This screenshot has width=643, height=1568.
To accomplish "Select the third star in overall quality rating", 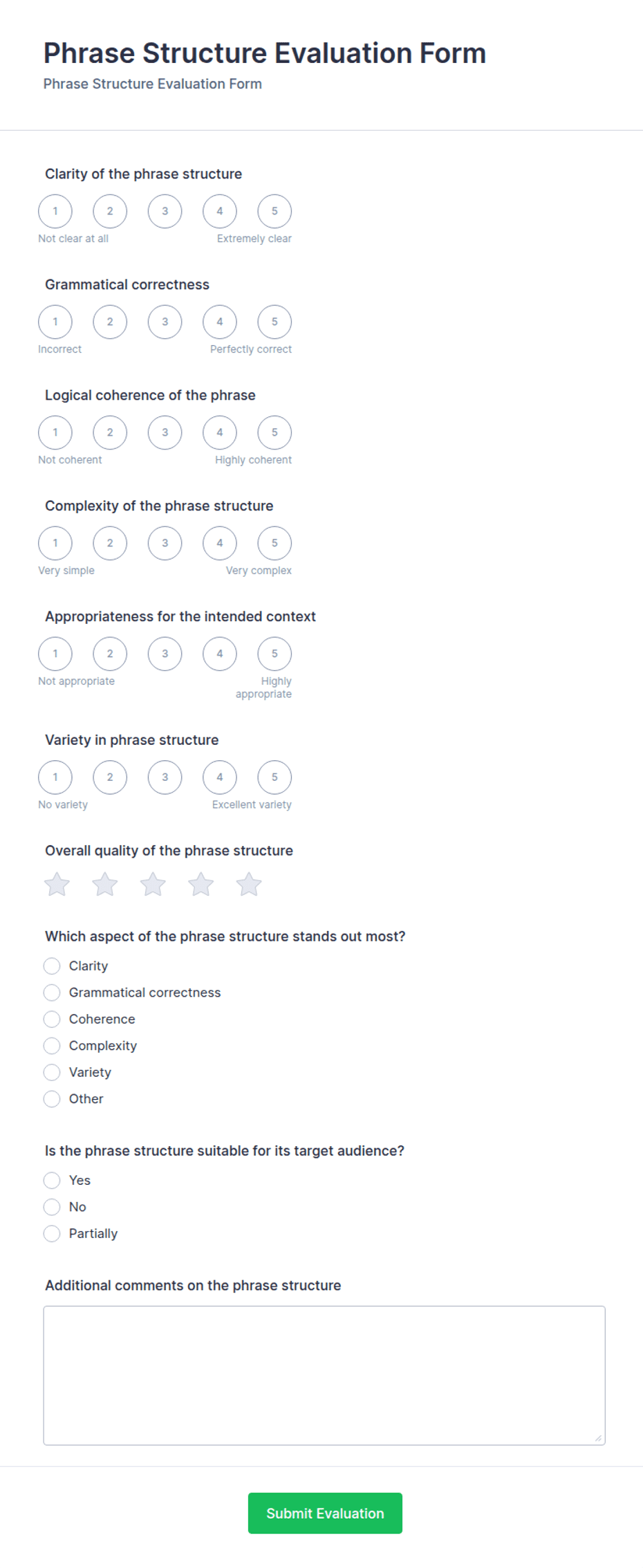I will (x=153, y=884).
